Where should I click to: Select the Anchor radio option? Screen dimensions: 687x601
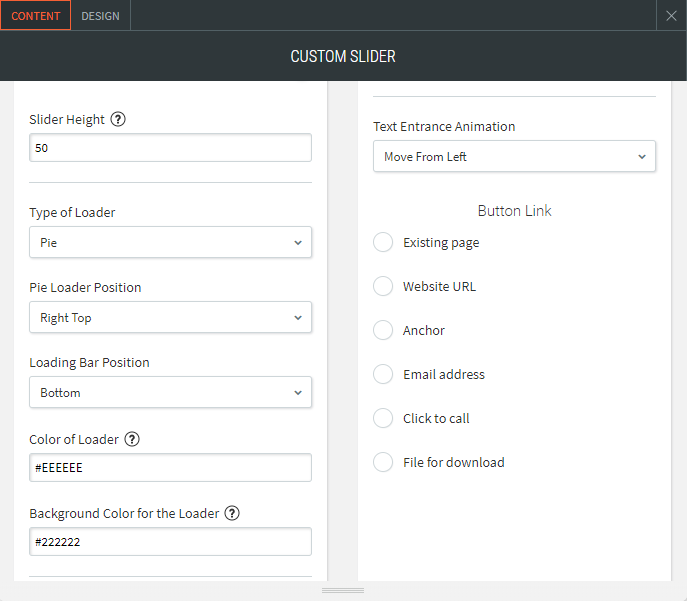(383, 330)
